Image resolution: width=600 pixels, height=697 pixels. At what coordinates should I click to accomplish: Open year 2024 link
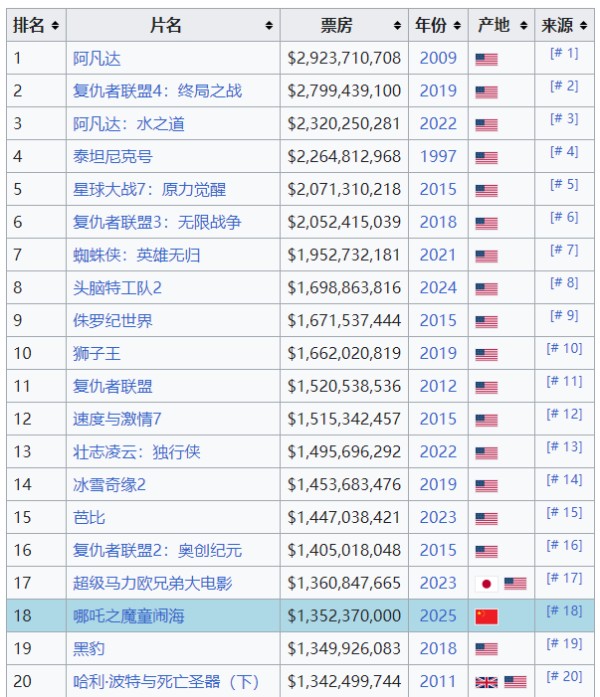point(438,288)
